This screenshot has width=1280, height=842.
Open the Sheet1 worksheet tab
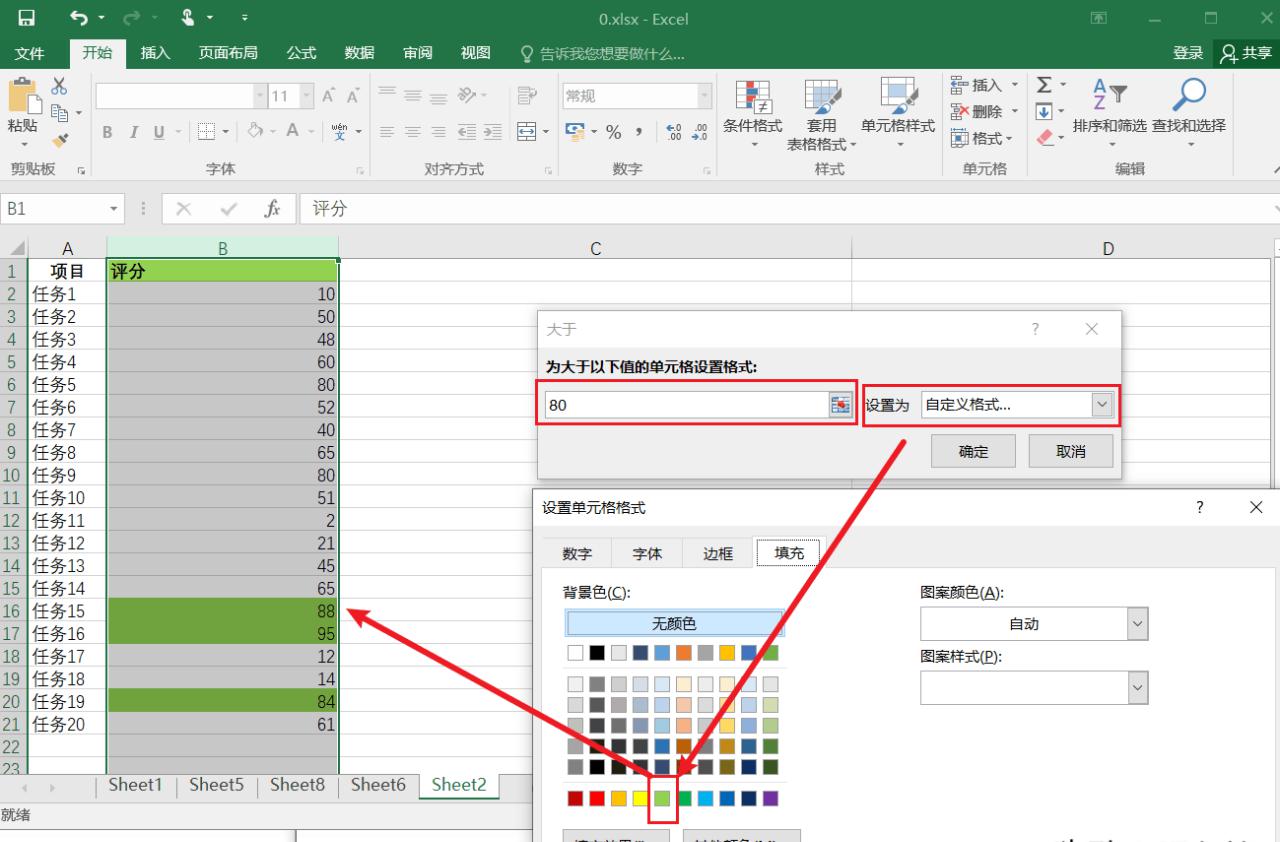[135, 785]
